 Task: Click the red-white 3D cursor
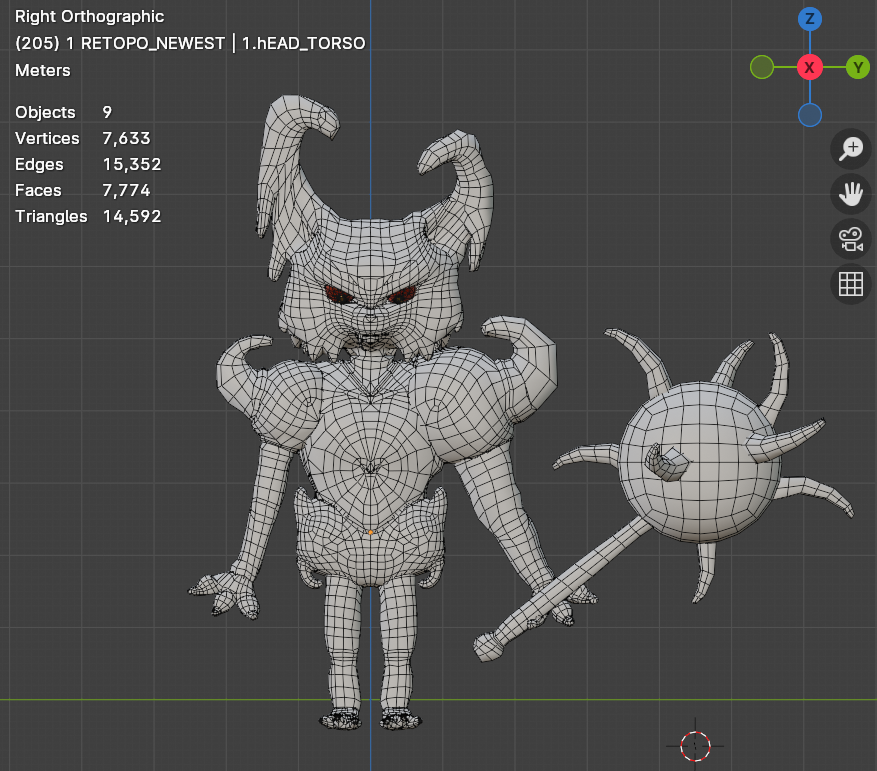[695, 745]
